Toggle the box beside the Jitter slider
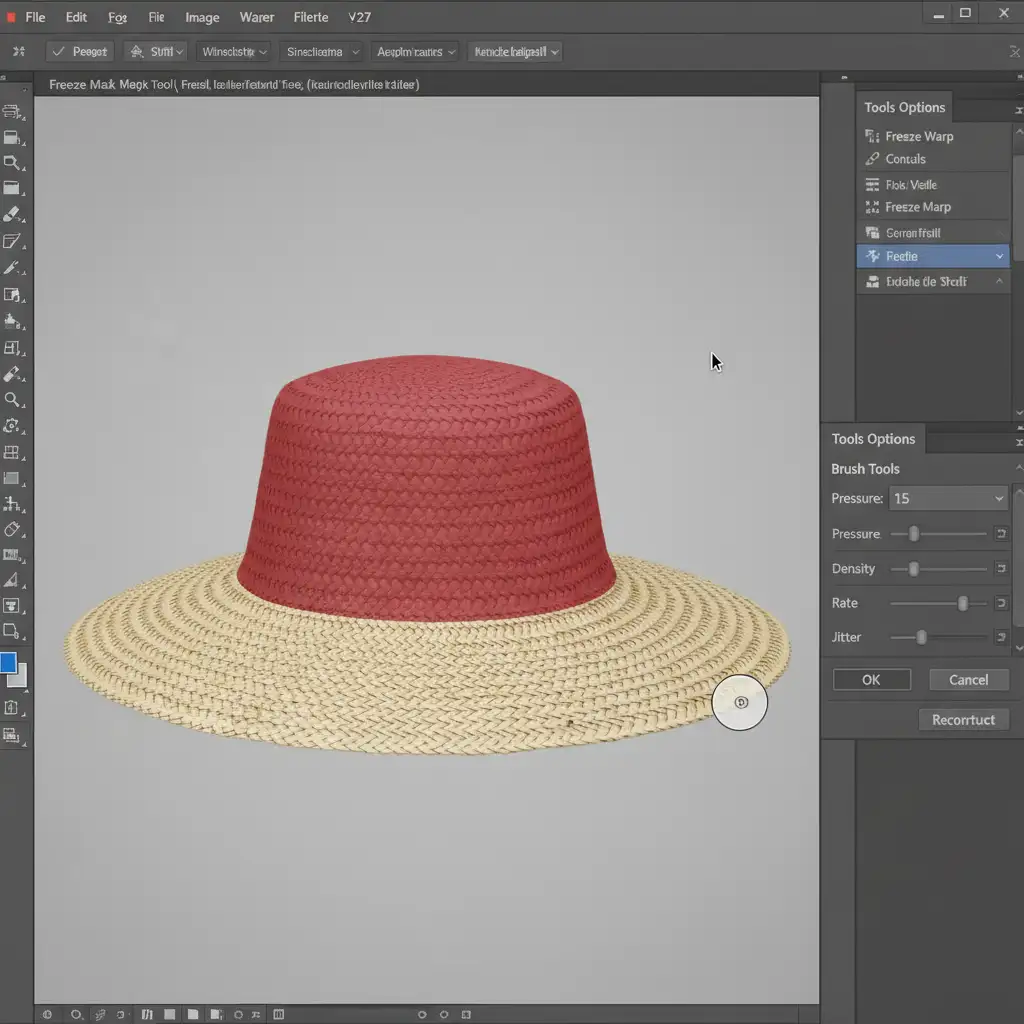 click(x=1000, y=637)
